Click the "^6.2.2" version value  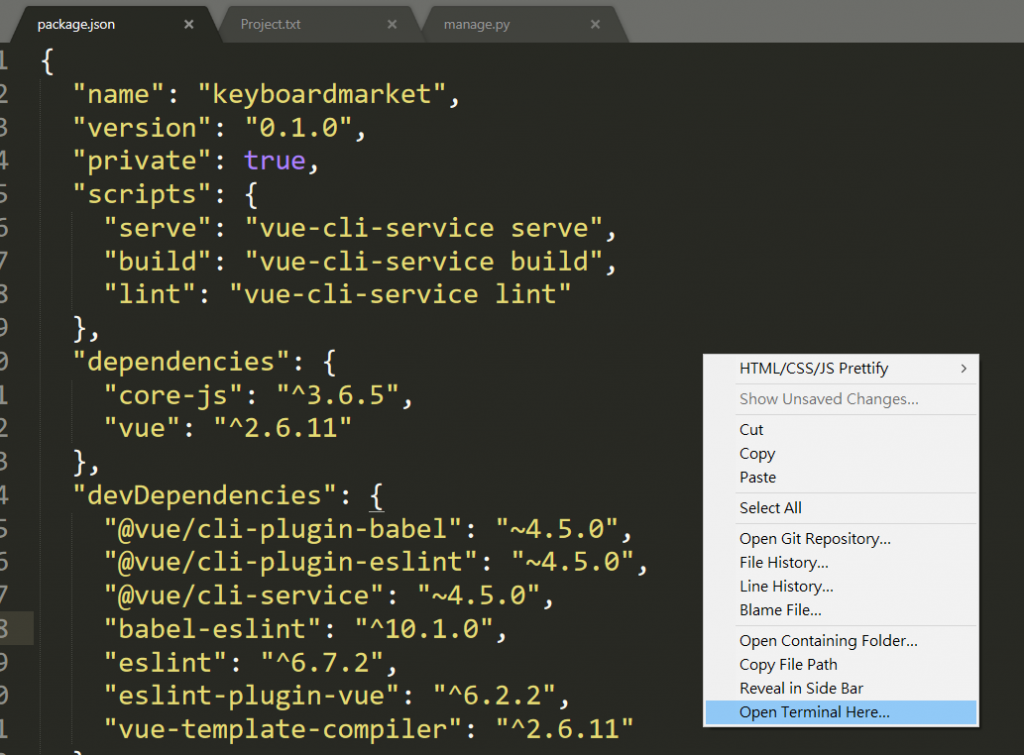point(494,696)
